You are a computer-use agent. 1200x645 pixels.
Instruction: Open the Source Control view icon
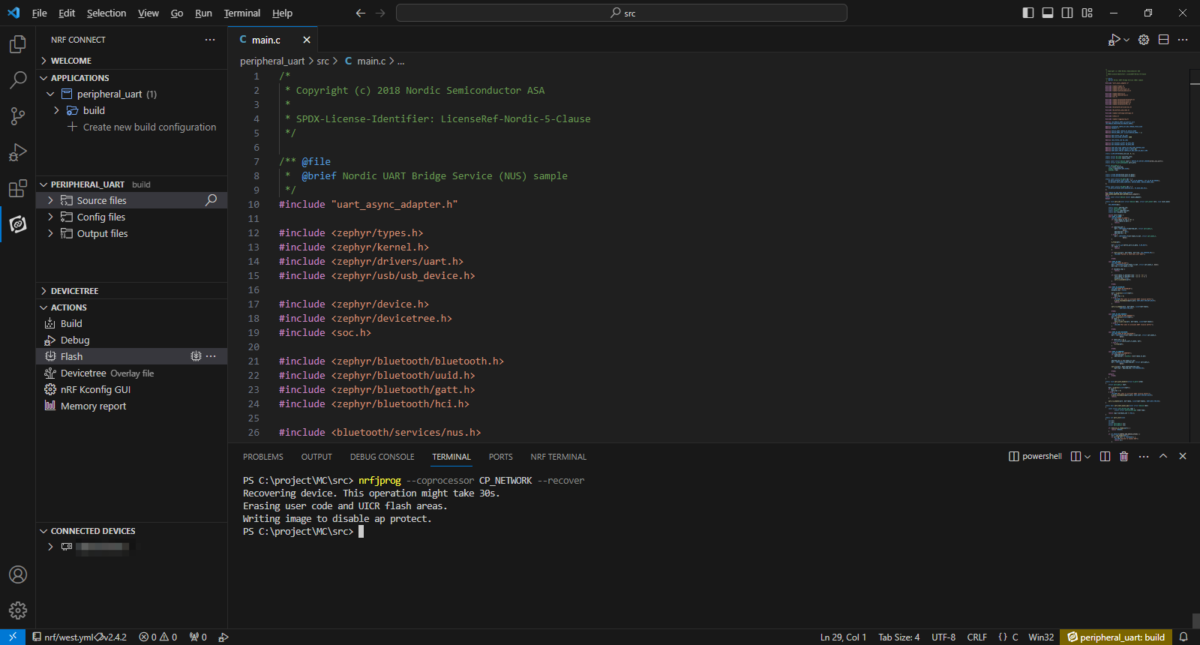point(17,116)
